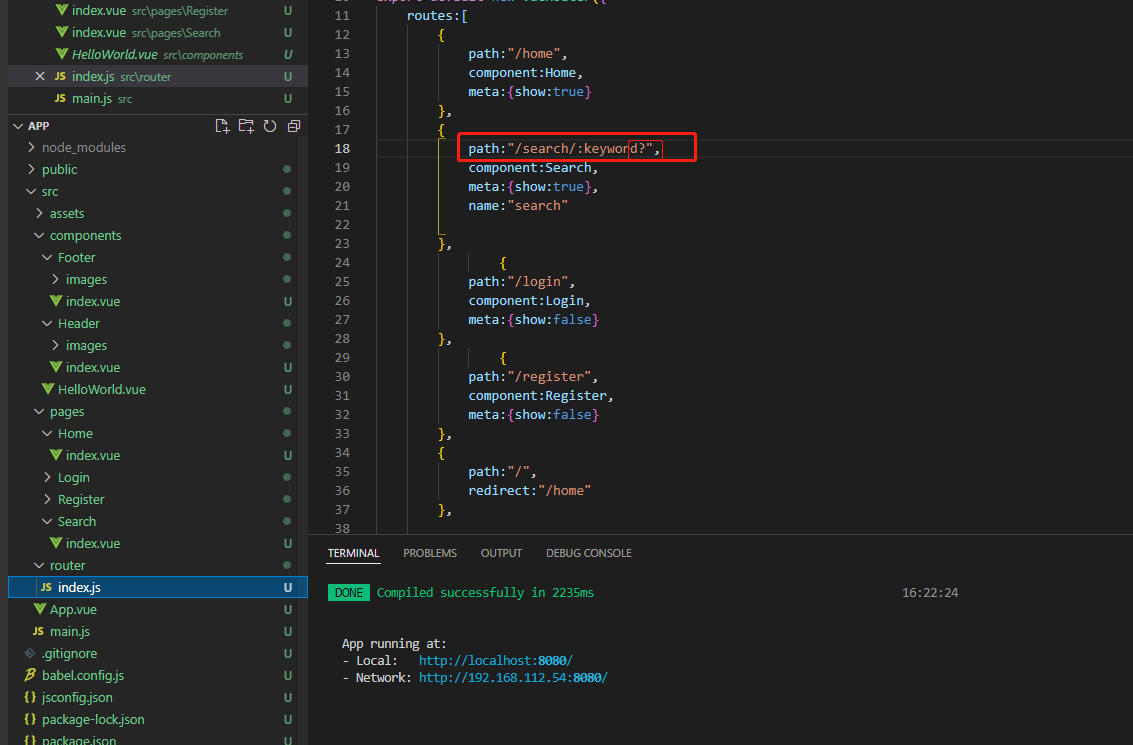Image resolution: width=1133 pixels, height=745 pixels.
Task: Open HelloWorld.vue in the components folder
Action: pos(101,390)
